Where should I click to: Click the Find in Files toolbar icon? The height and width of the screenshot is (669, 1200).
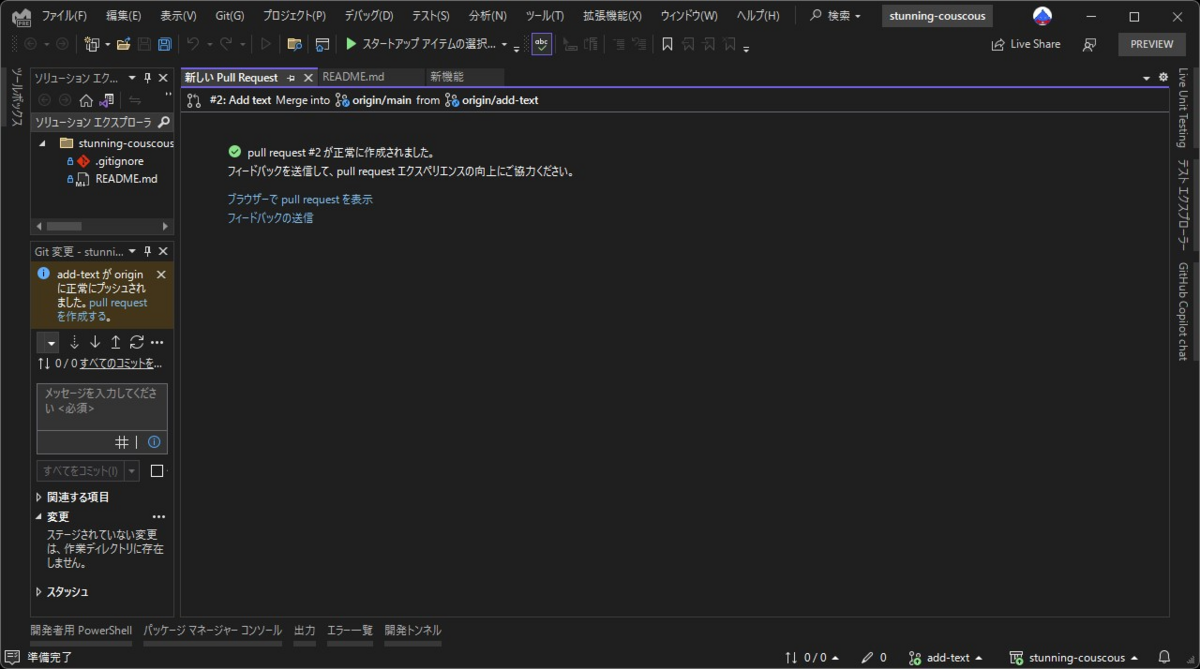(x=294, y=44)
